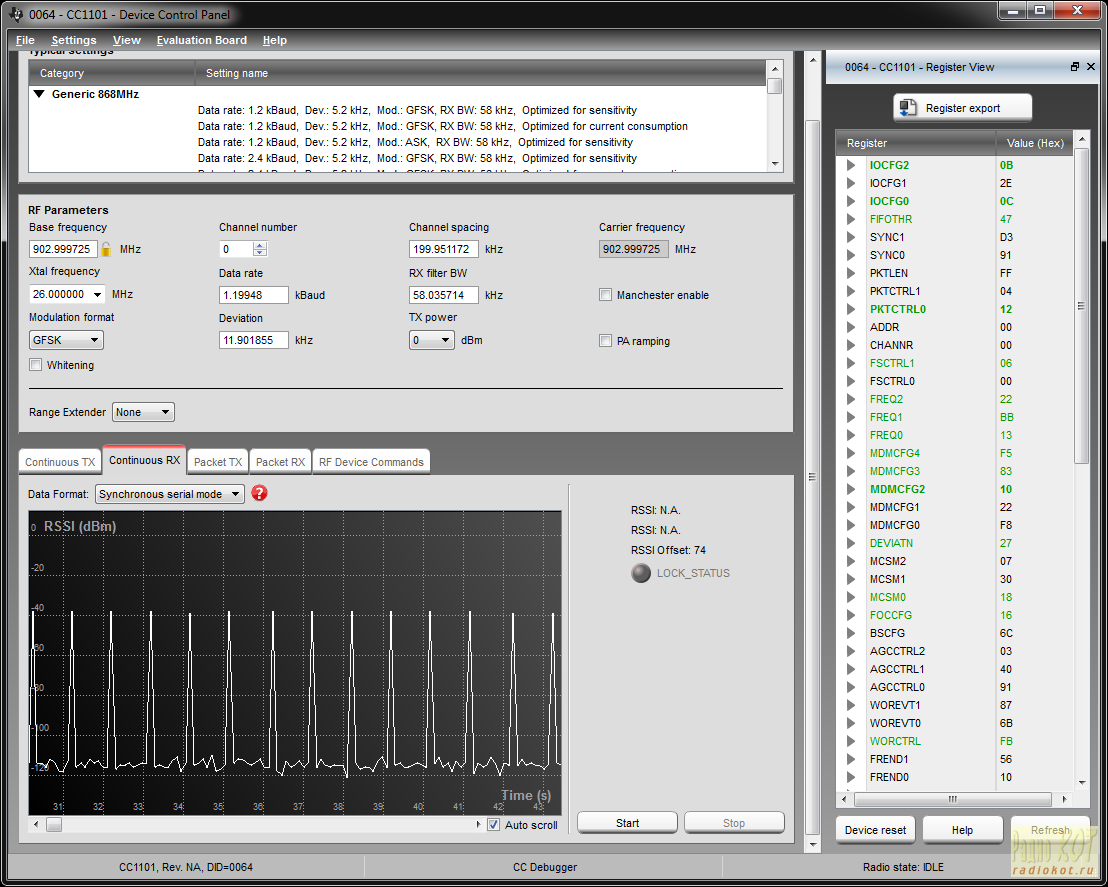
Task: Click the Help button below registers
Action: coord(962,830)
